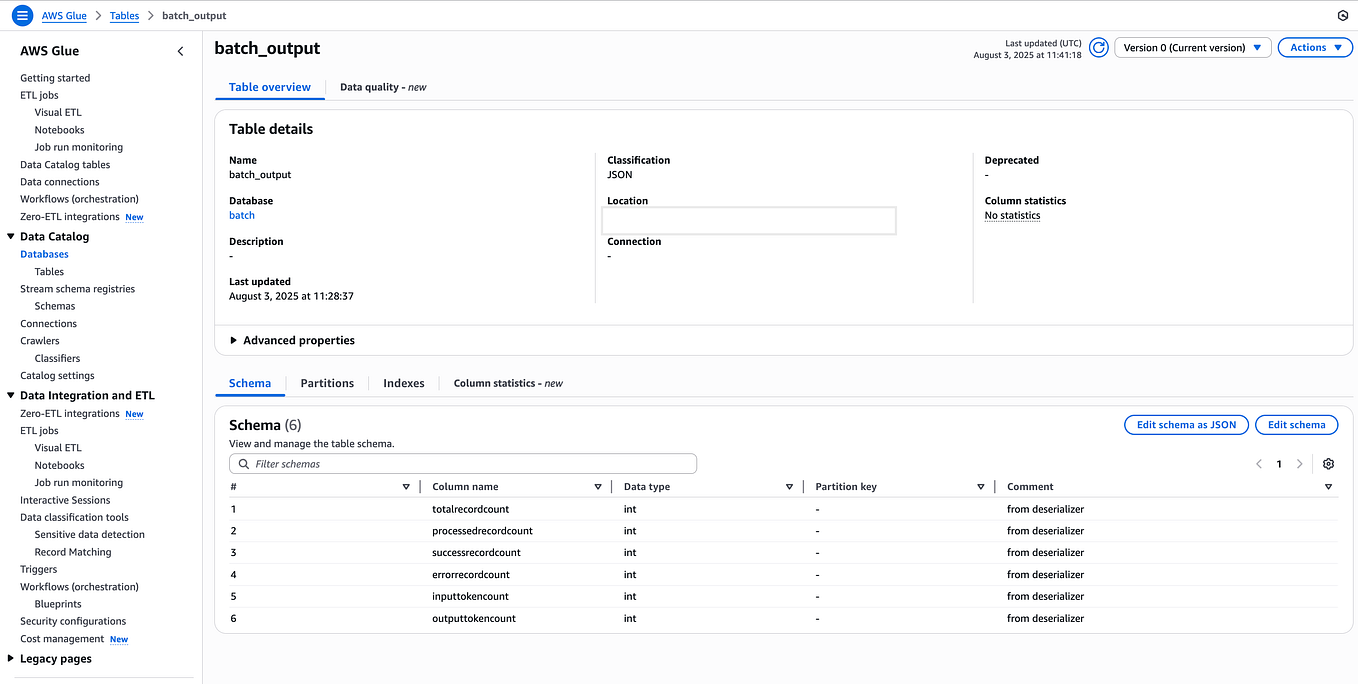Image resolution: width=1358 pixels, height=684 pixels.
Task: Open the batch database link
Action: (241, 214)
